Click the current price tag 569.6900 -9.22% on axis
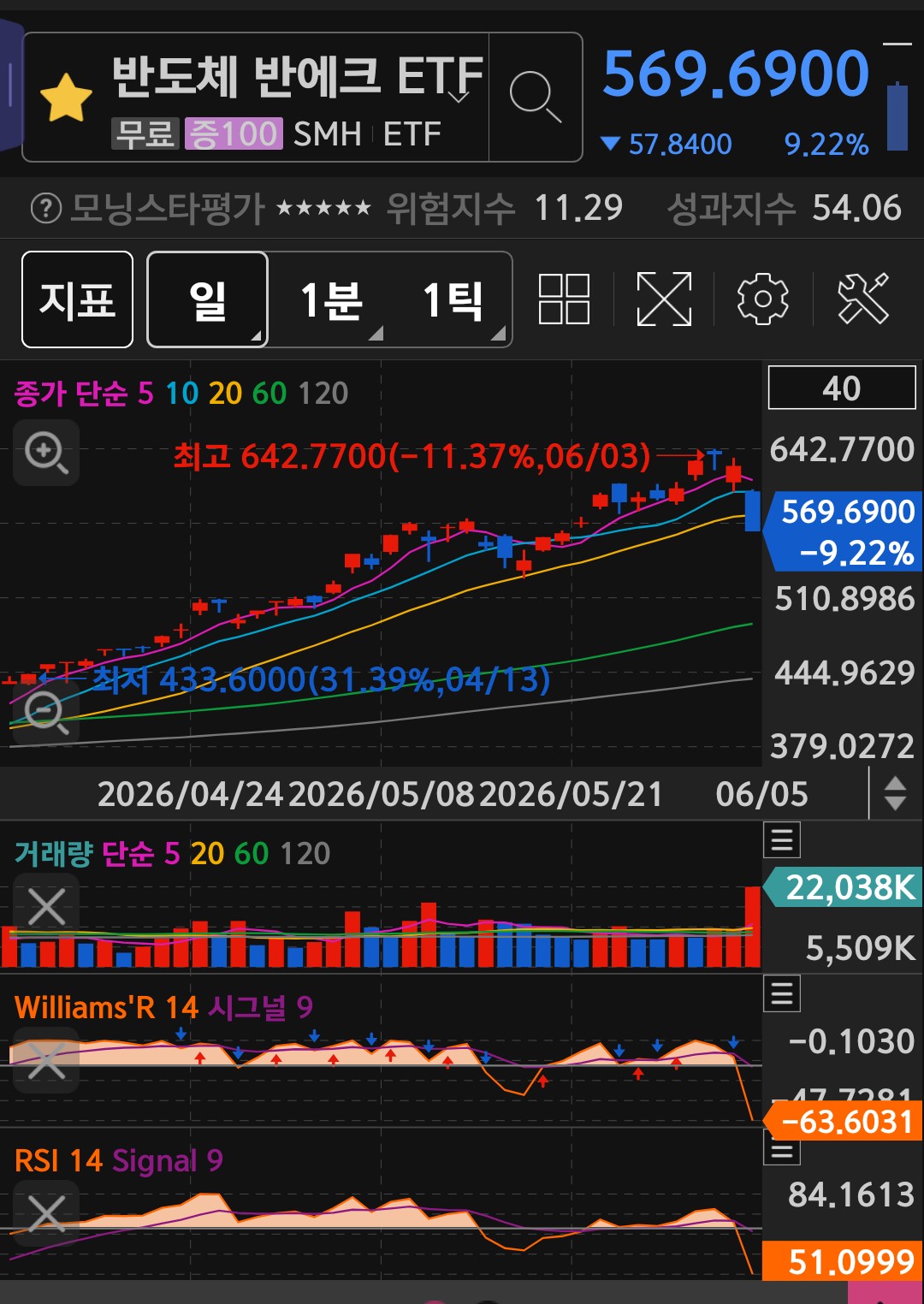Screen dimensions: 924x1304 pos(844,531)
